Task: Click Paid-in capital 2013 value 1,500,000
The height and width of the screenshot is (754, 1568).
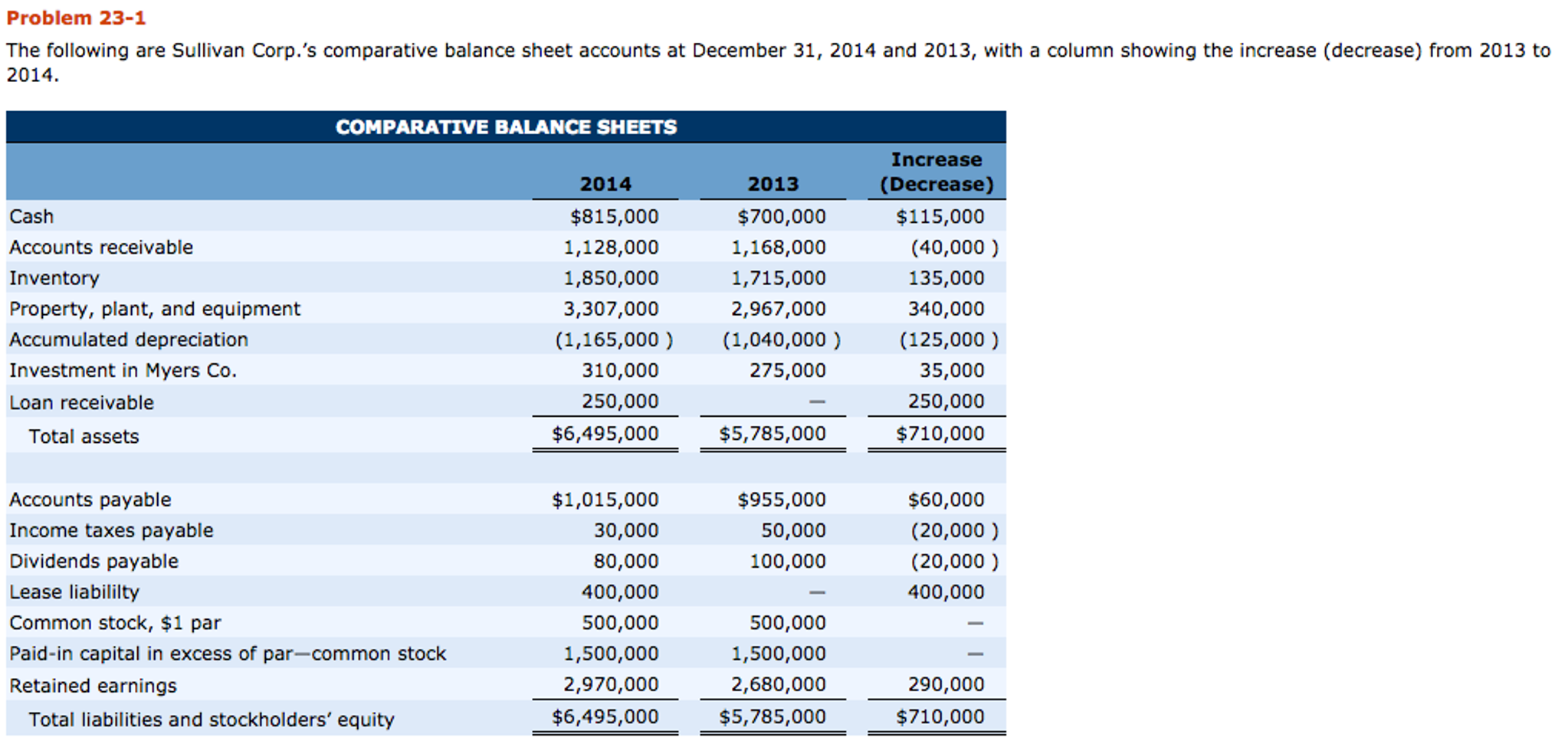Action: point(779,654)
